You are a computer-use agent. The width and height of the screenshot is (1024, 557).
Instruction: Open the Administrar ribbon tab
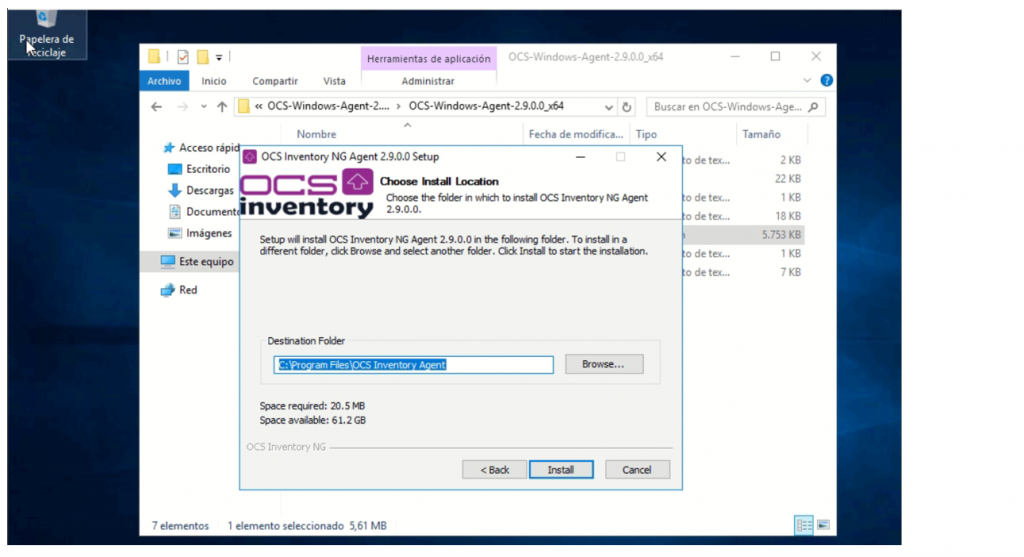pyautogui.click(x=428, y=81)
